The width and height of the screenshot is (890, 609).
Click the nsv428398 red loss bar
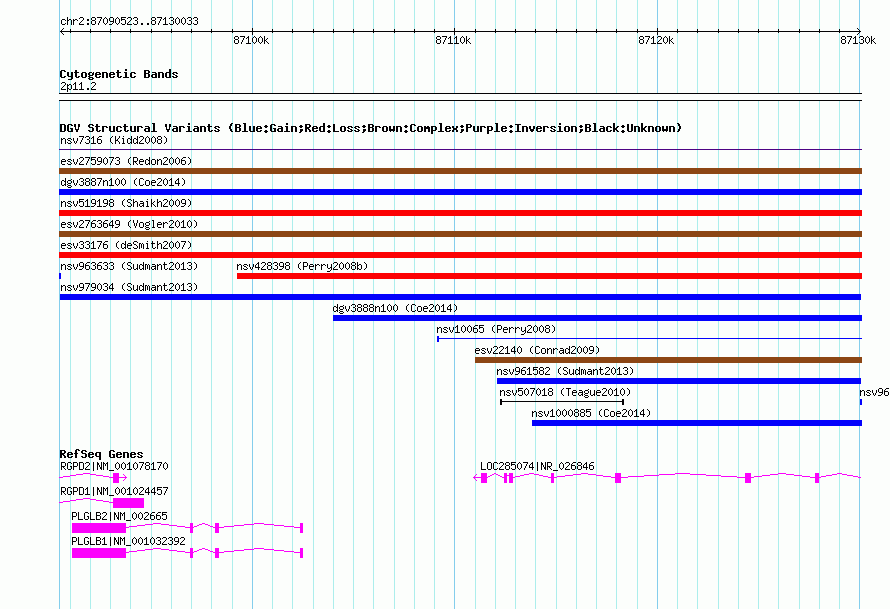click(x=549, y=276)
